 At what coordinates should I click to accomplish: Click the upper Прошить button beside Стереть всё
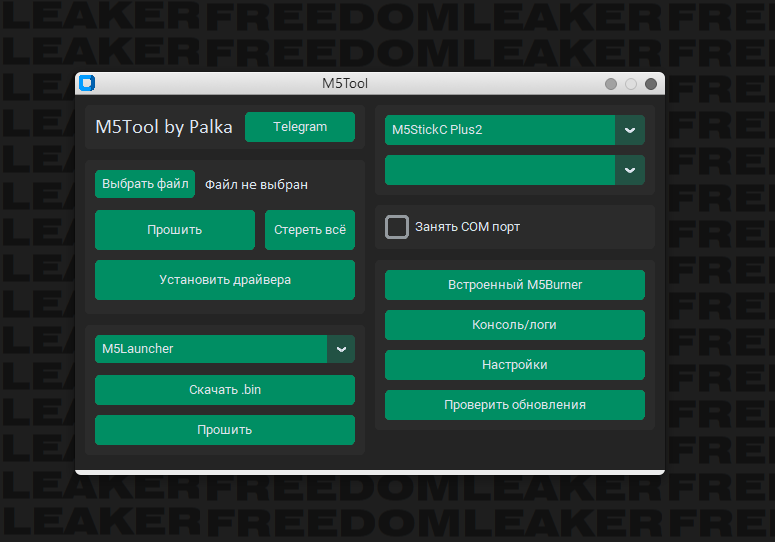175,230
